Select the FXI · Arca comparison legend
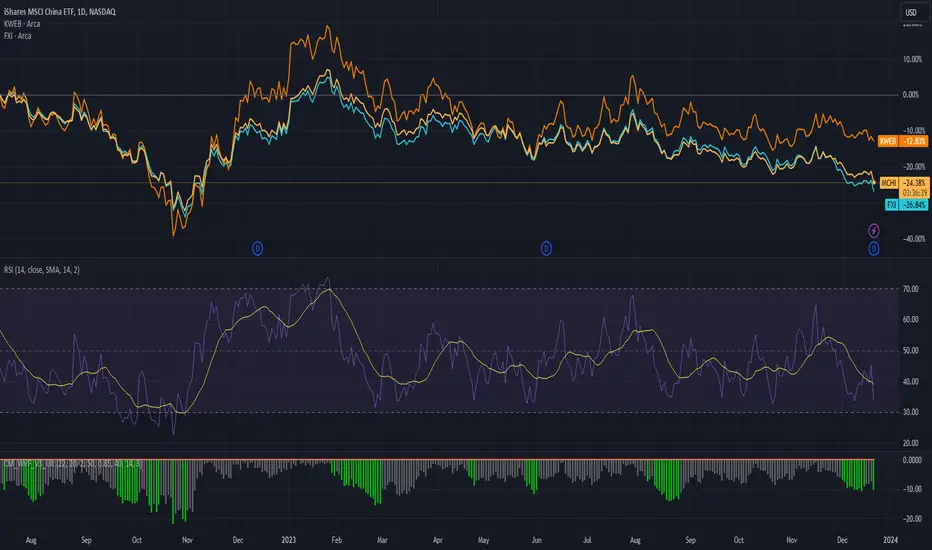The image size is (932, 550). [17, 36]
